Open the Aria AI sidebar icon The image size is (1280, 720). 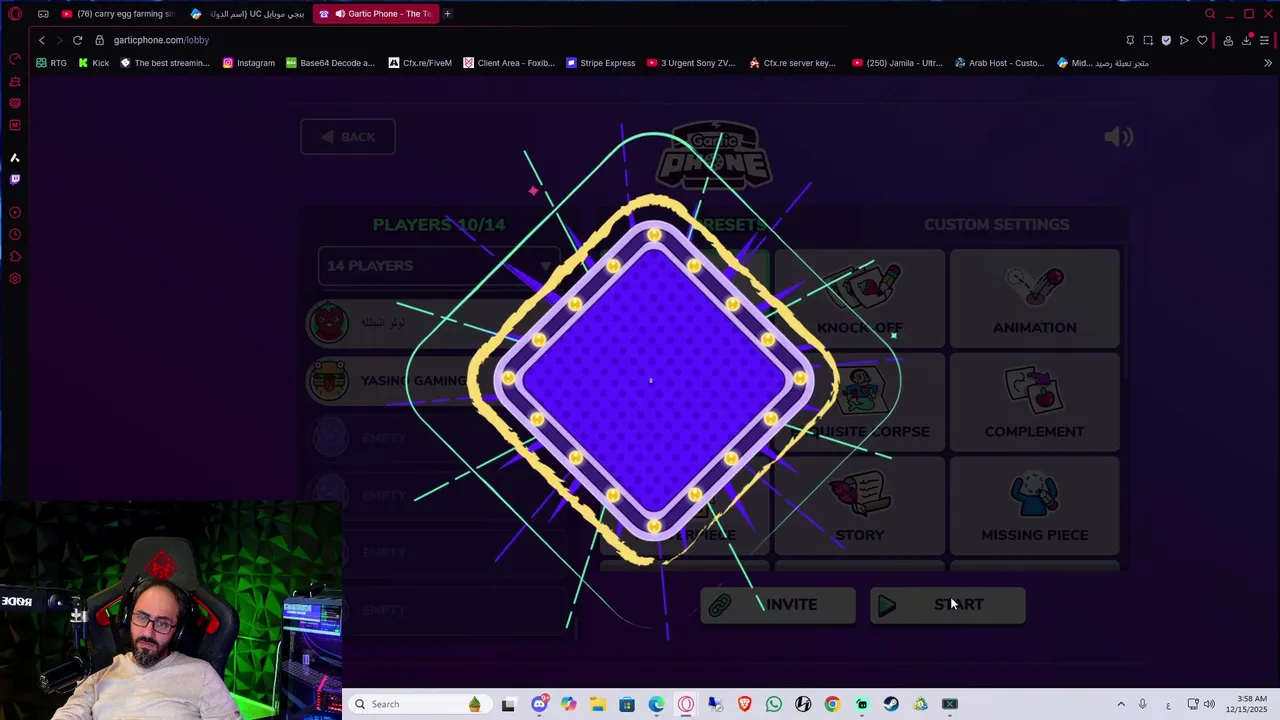point(14,158)
